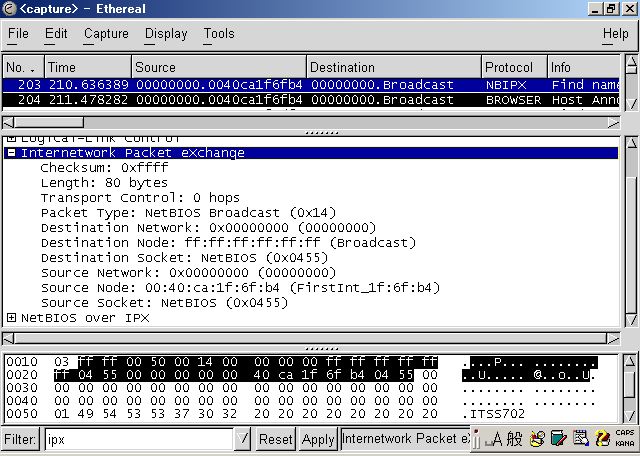Open the IME help question mark icon

602,439
